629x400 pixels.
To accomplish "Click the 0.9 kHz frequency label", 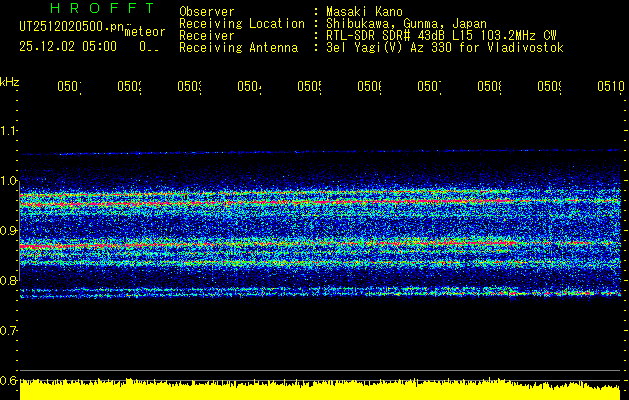I will coord(9,230).
